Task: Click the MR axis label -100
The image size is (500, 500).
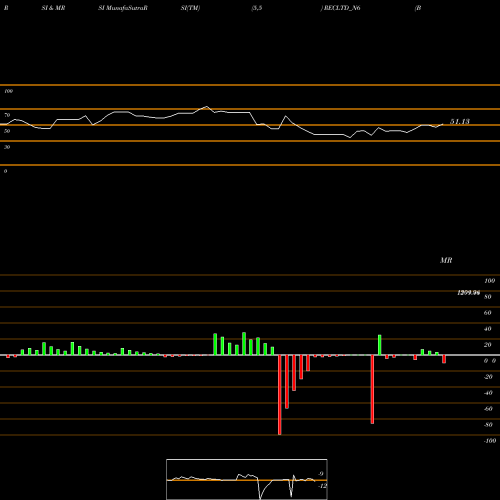Action: click(490, 441)
